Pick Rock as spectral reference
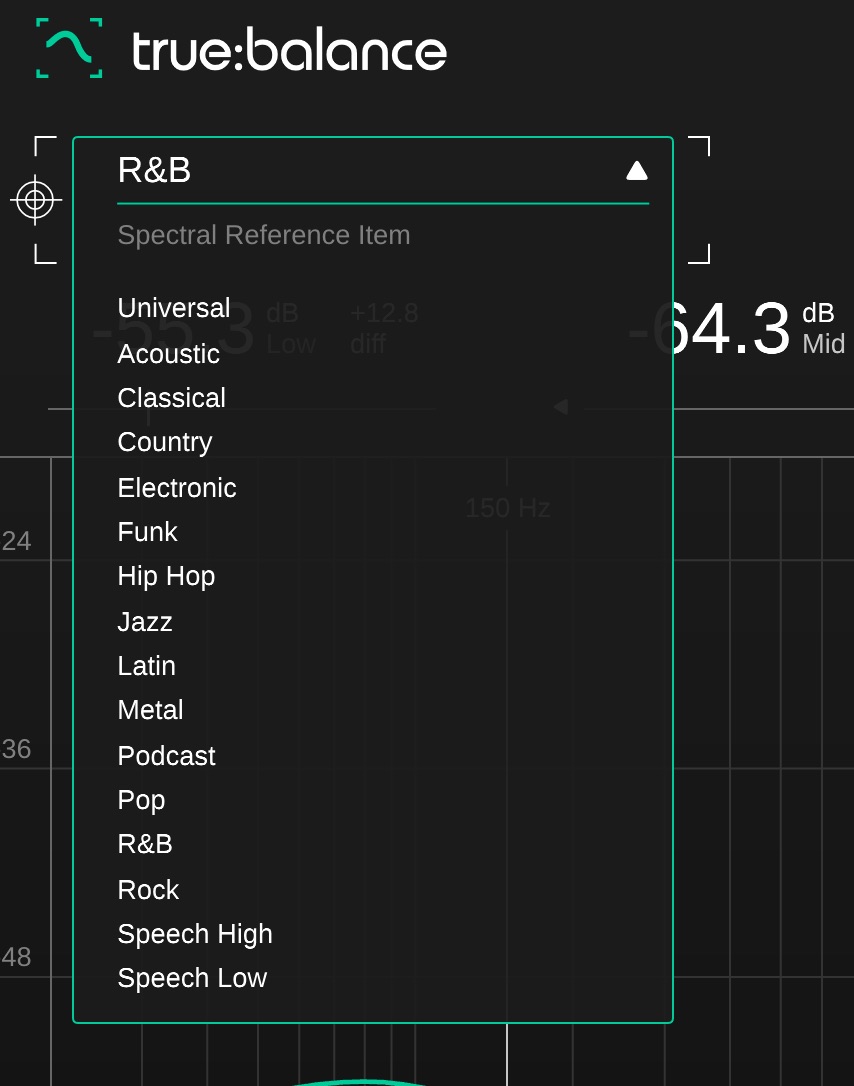 (x=148, y=890)
